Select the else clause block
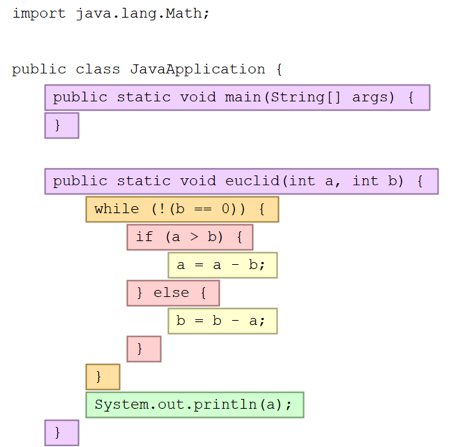Screen dimensions: 470x447 point(173,293)
